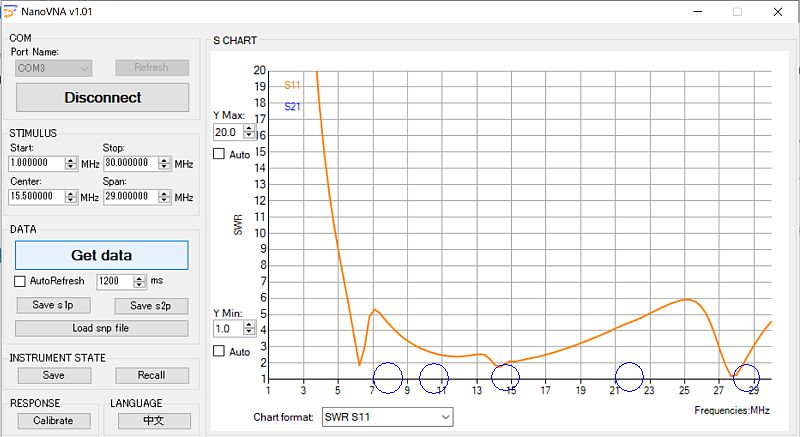Viewport: 800px width, 437px height.
Task: Enable the AutoRefresh checkbox
Action: coord(21,281)
